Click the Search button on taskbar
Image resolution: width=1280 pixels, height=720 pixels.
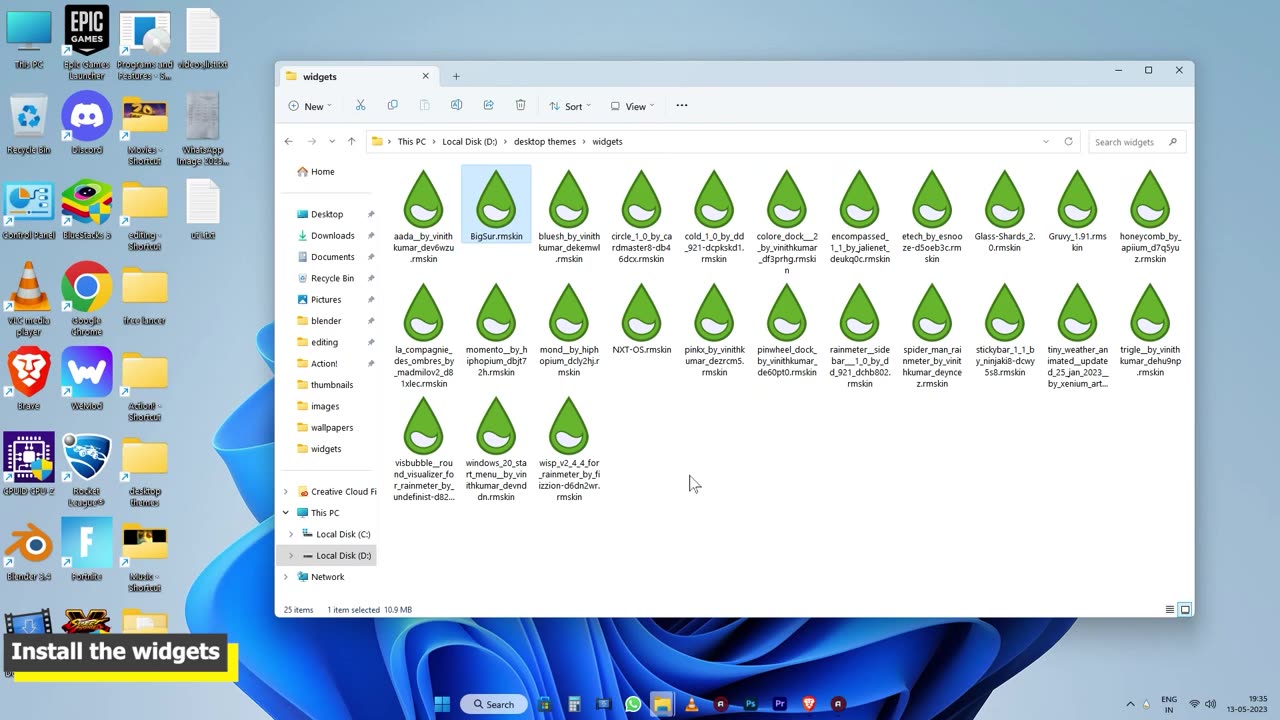[495, 704]
